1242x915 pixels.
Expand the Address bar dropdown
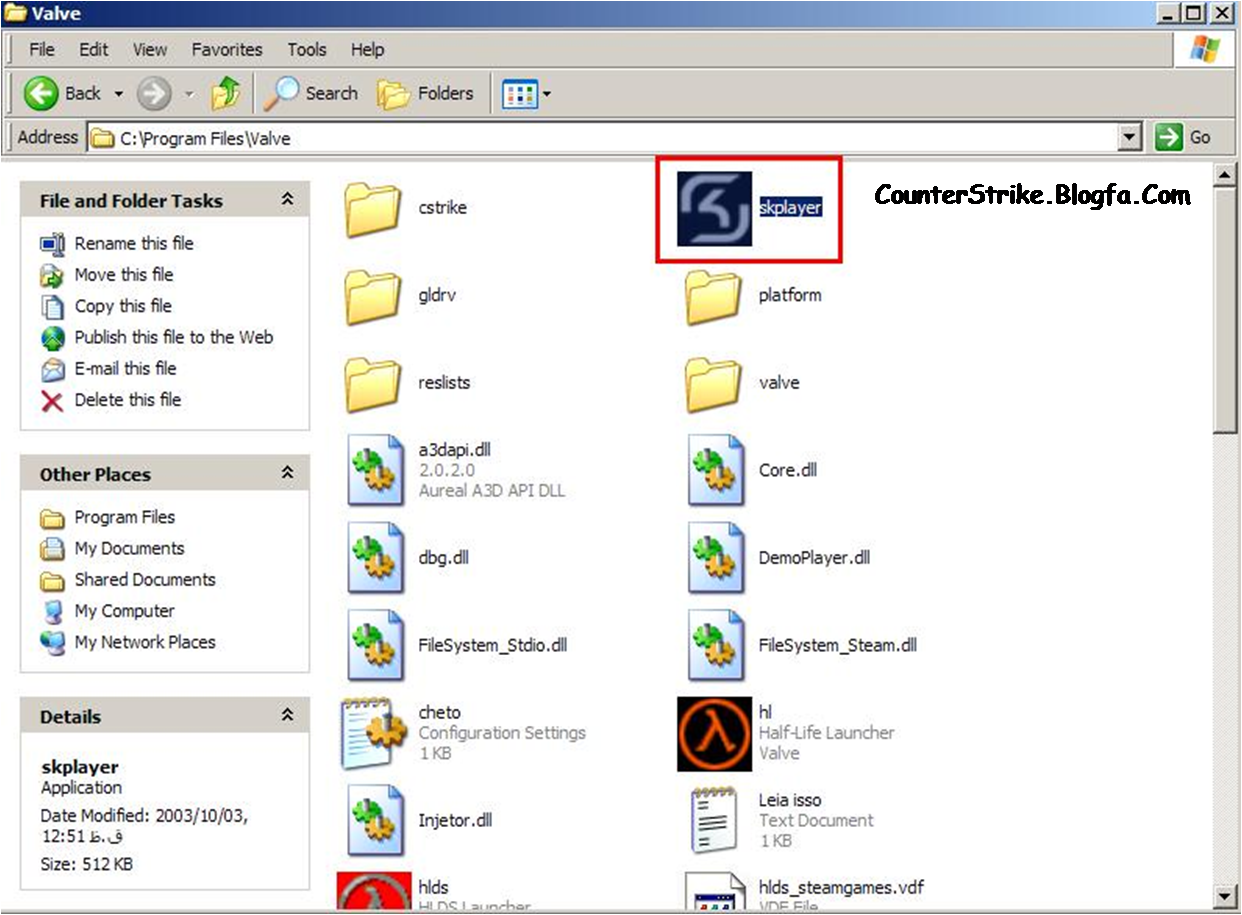point(1130,137)
